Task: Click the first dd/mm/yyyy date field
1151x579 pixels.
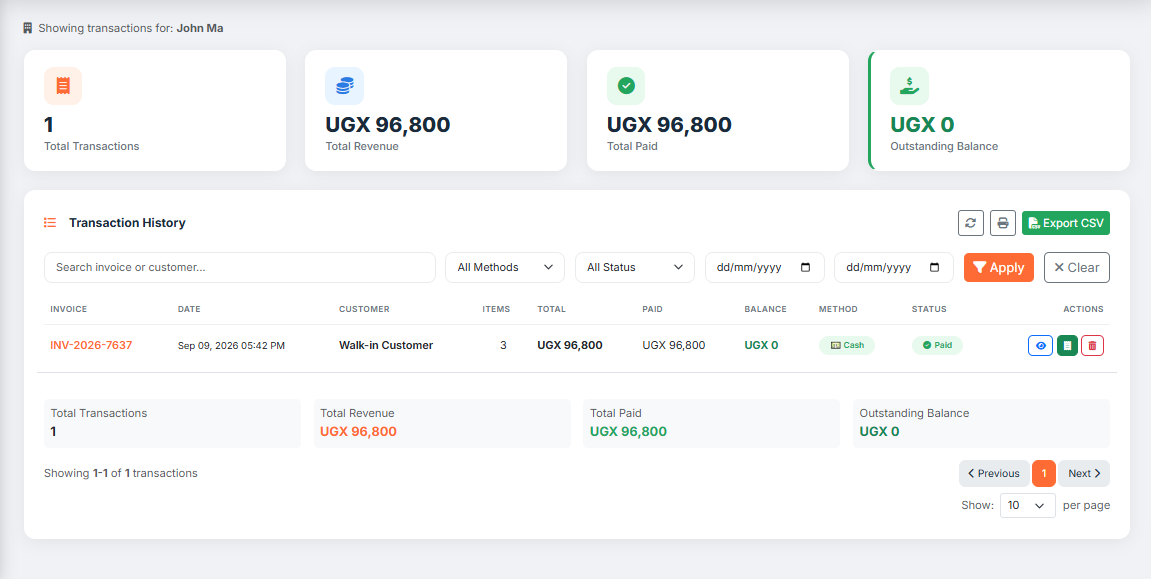Action: 765,268
